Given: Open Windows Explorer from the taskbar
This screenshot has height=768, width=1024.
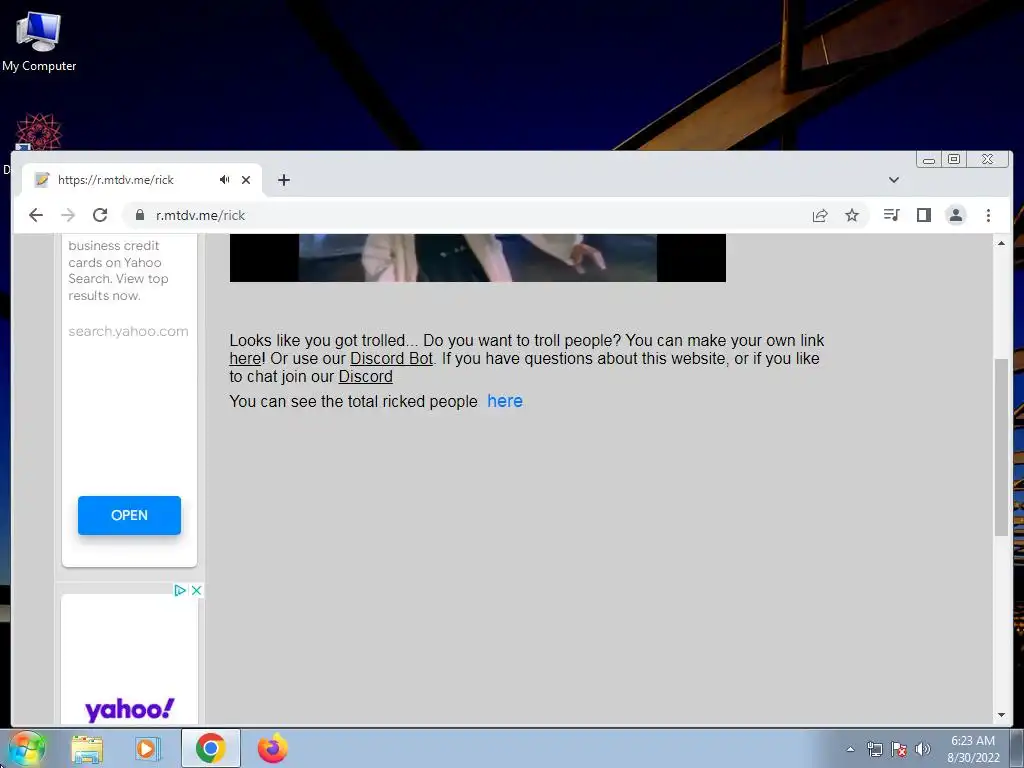Looking at the screenshot, I should [87, 749].
